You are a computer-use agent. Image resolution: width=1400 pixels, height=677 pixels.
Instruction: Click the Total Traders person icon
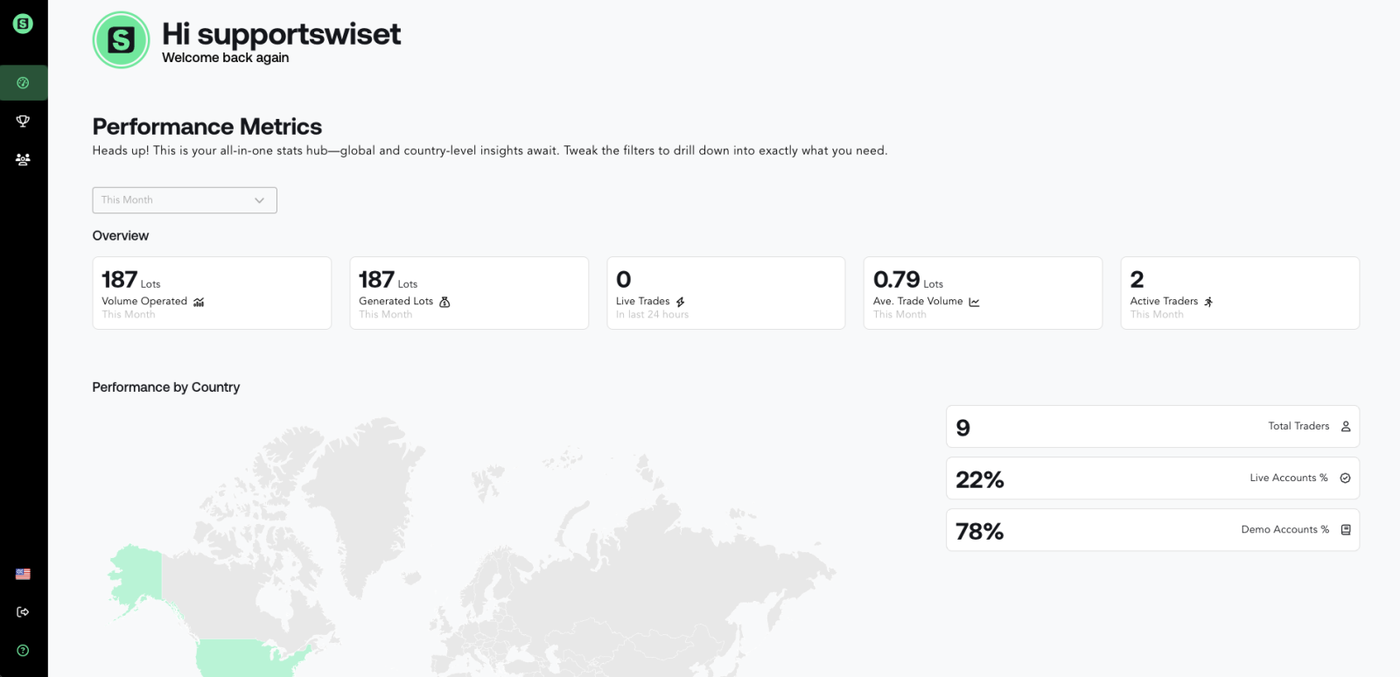(1345, 426)
